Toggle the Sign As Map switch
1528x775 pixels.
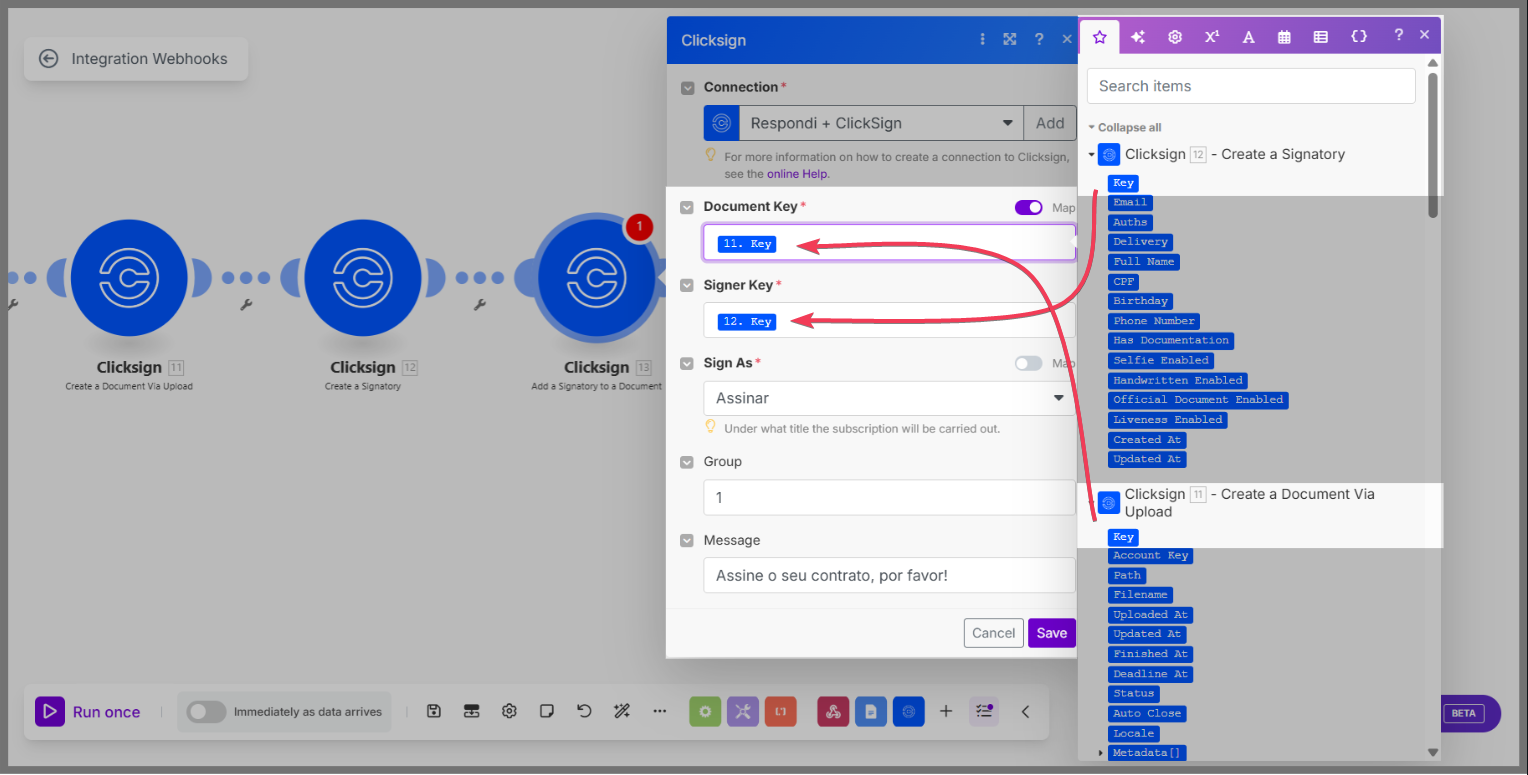pos(1028,363)
